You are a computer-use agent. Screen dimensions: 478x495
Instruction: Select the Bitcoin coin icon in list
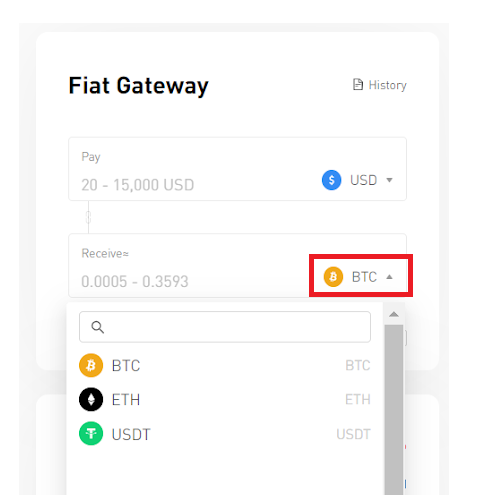(91, 365)
